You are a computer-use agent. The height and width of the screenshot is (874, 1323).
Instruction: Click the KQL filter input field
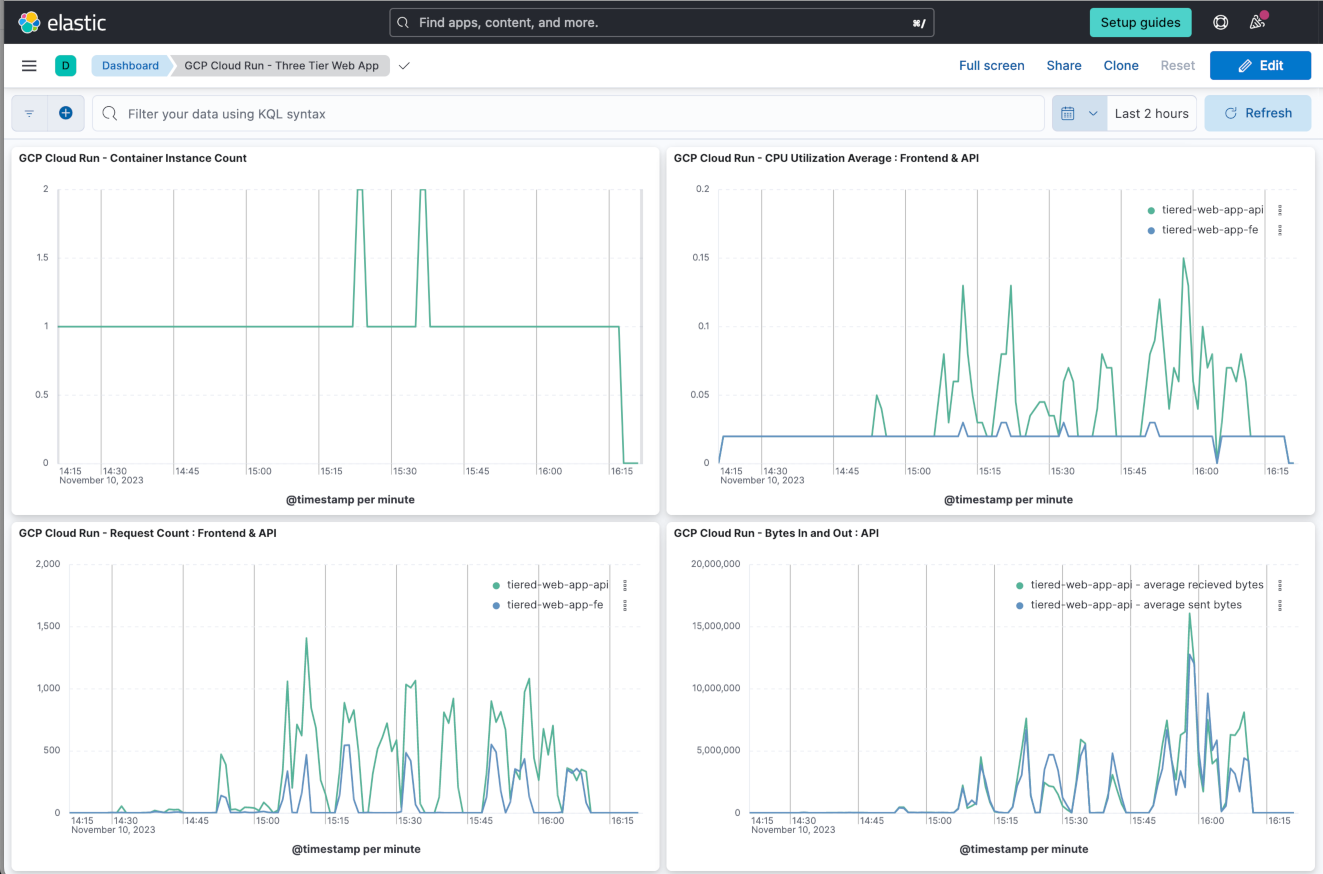[570, 114]
